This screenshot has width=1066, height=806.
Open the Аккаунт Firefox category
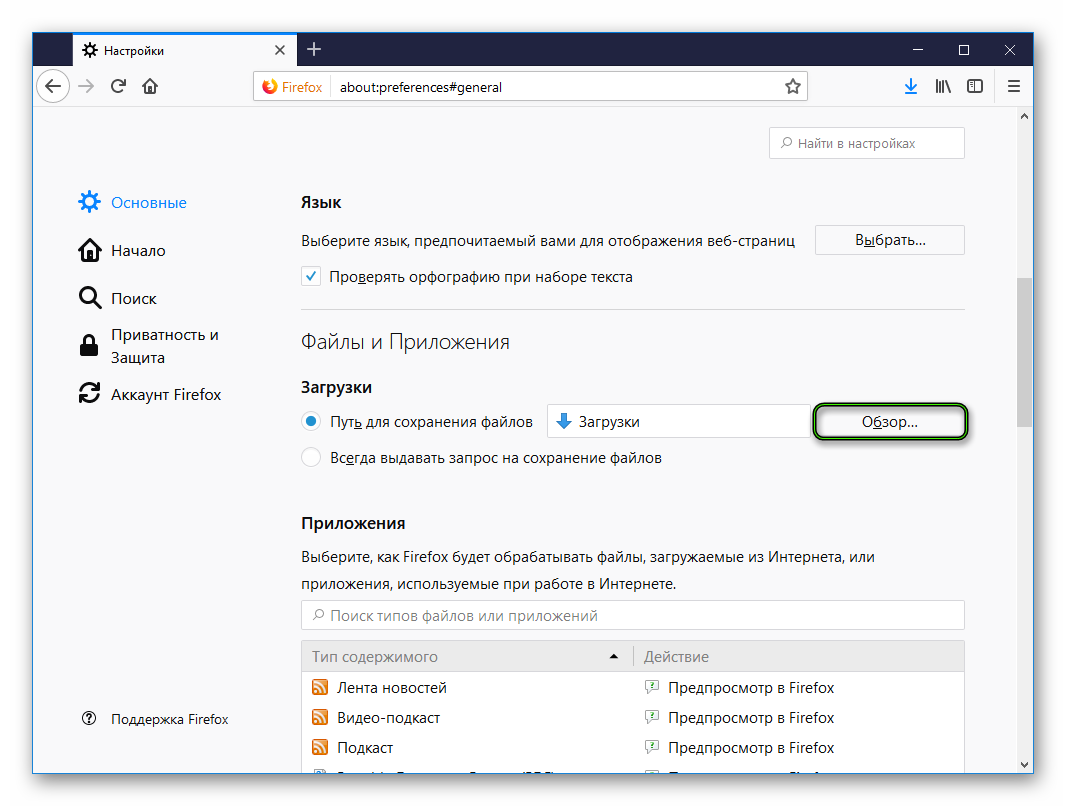[150, 394]
